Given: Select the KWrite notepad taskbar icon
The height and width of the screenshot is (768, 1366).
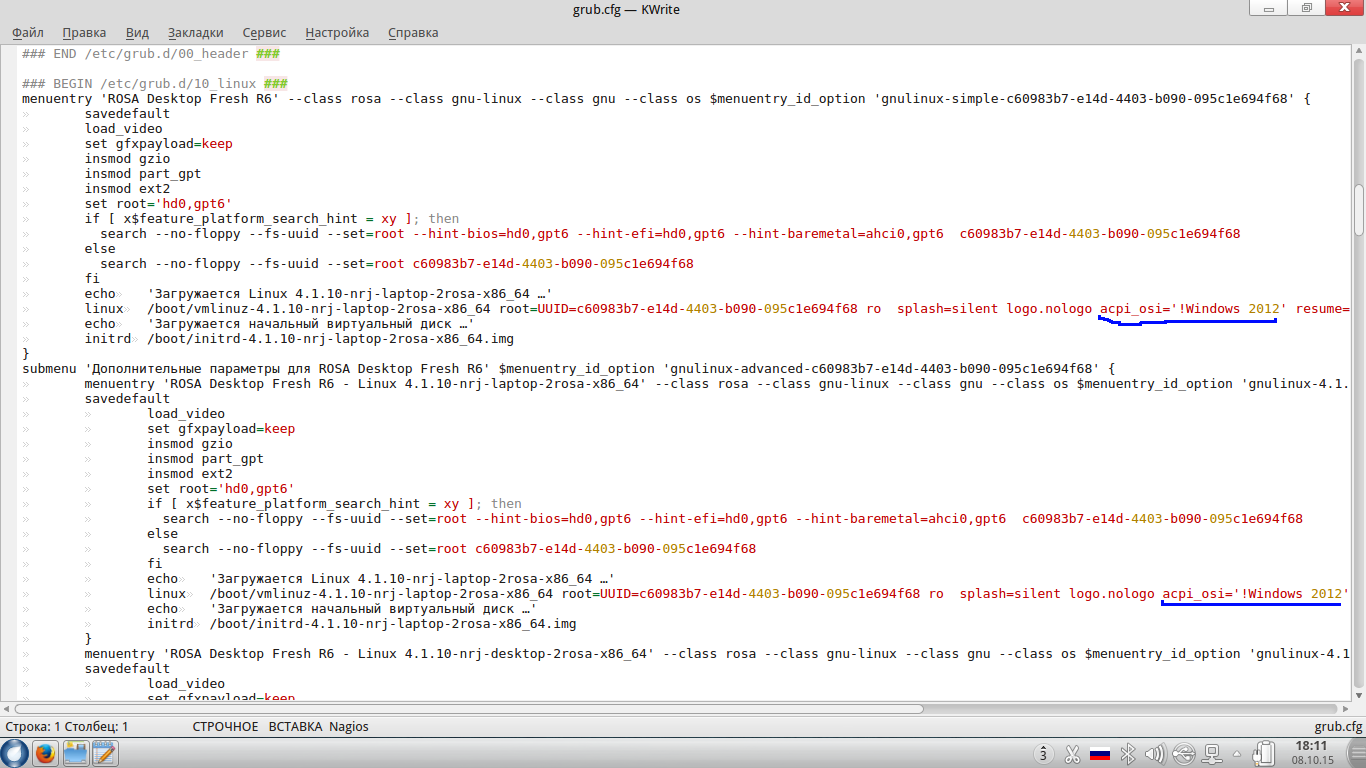Looking at the screenshot, I should point(105,753).
